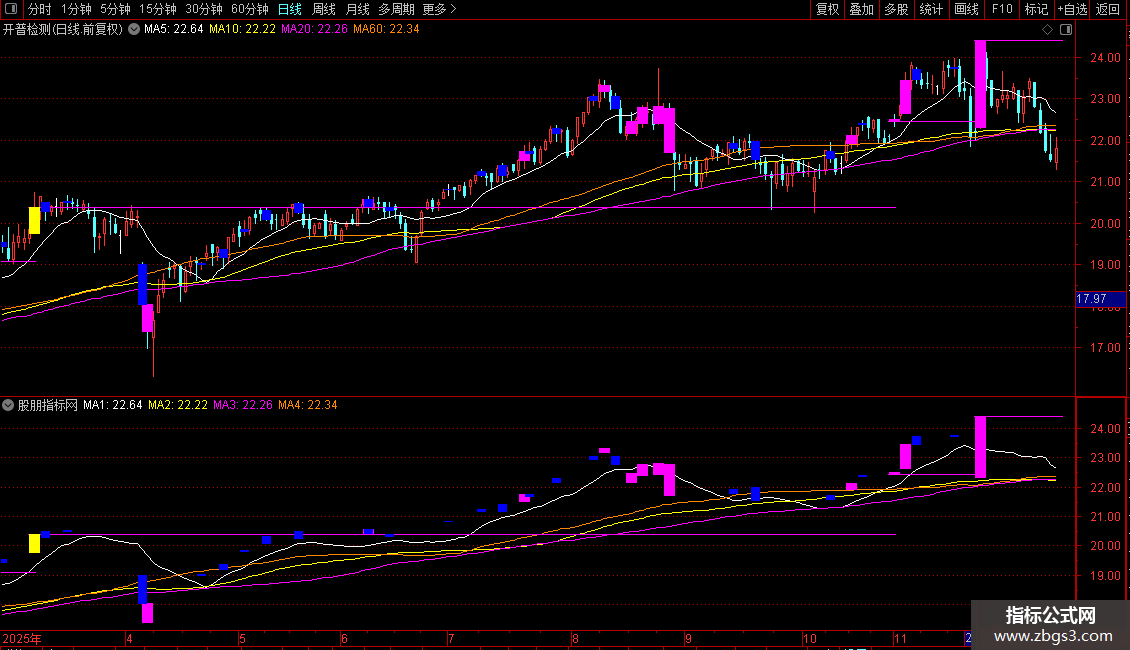Viewport: 1130px width, 650px height.
Task: Switch to 分时 chart view
Action: [40, 9]
